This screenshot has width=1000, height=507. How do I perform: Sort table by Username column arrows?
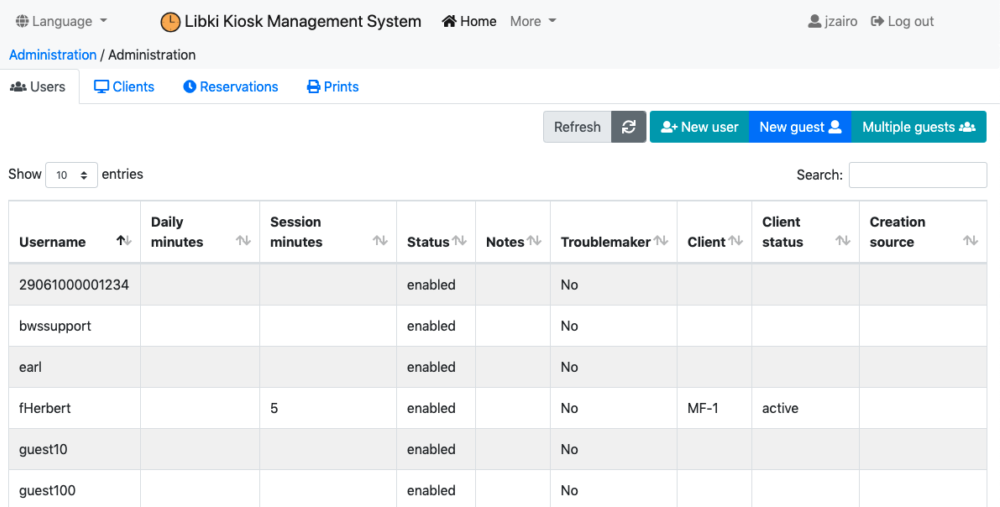(x=124, y=241)
